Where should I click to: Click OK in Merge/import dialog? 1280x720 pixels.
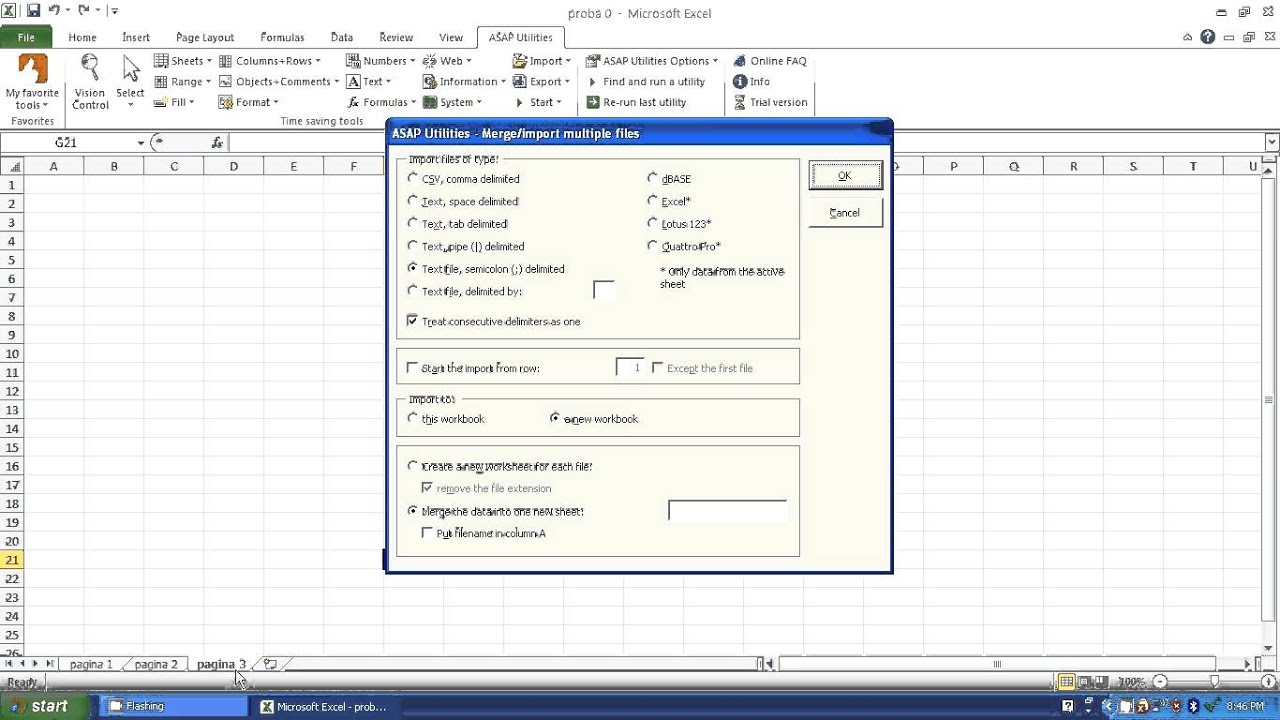(844, 176)
